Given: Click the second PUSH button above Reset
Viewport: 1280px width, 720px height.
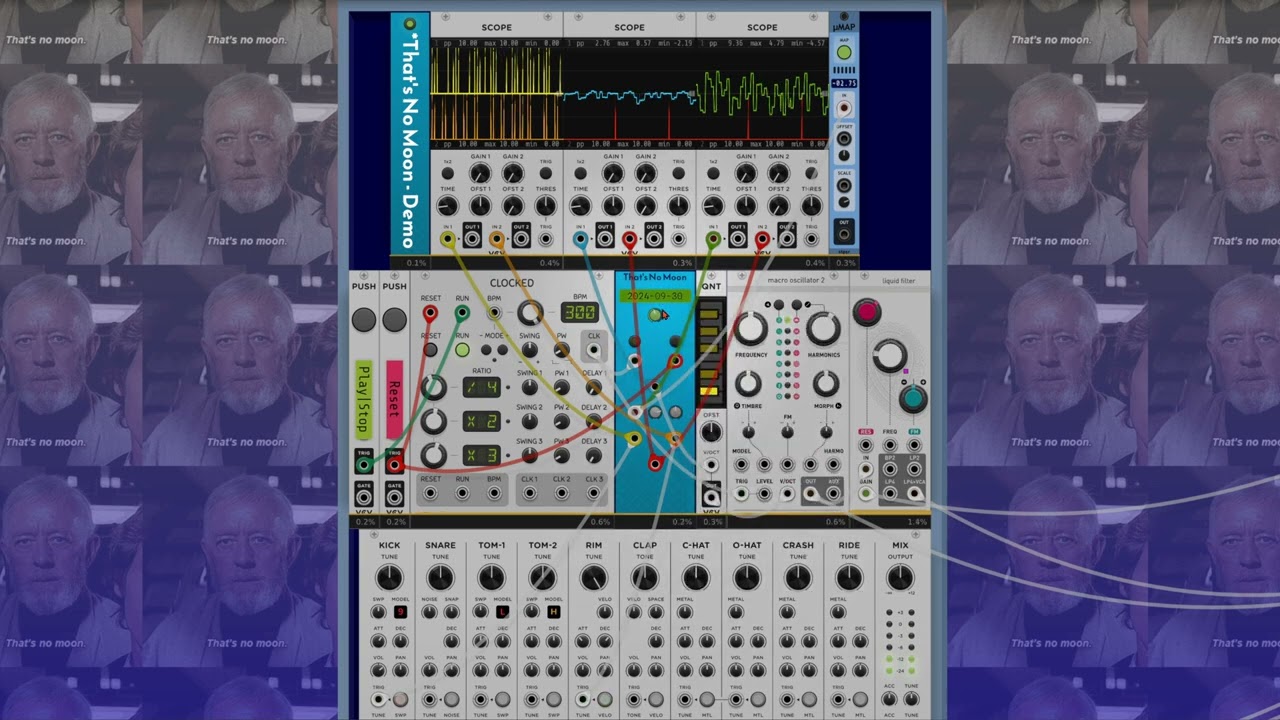Looking at the screenshot, I should 395,319.
